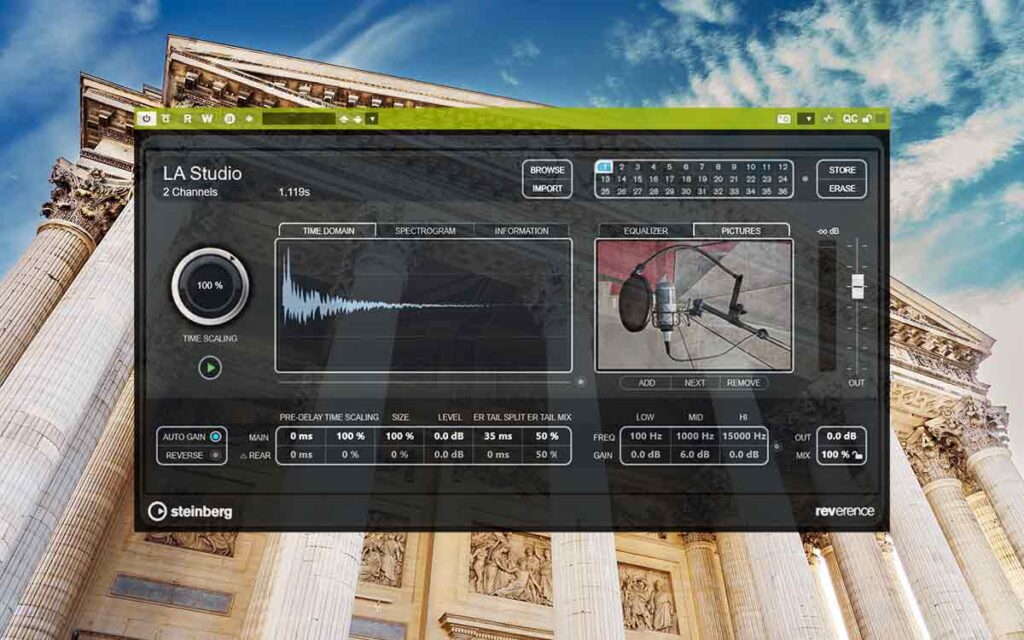Click the round button at the trim slider's end
This screenshot has height=640, width=1024.
tap(581, 381)
